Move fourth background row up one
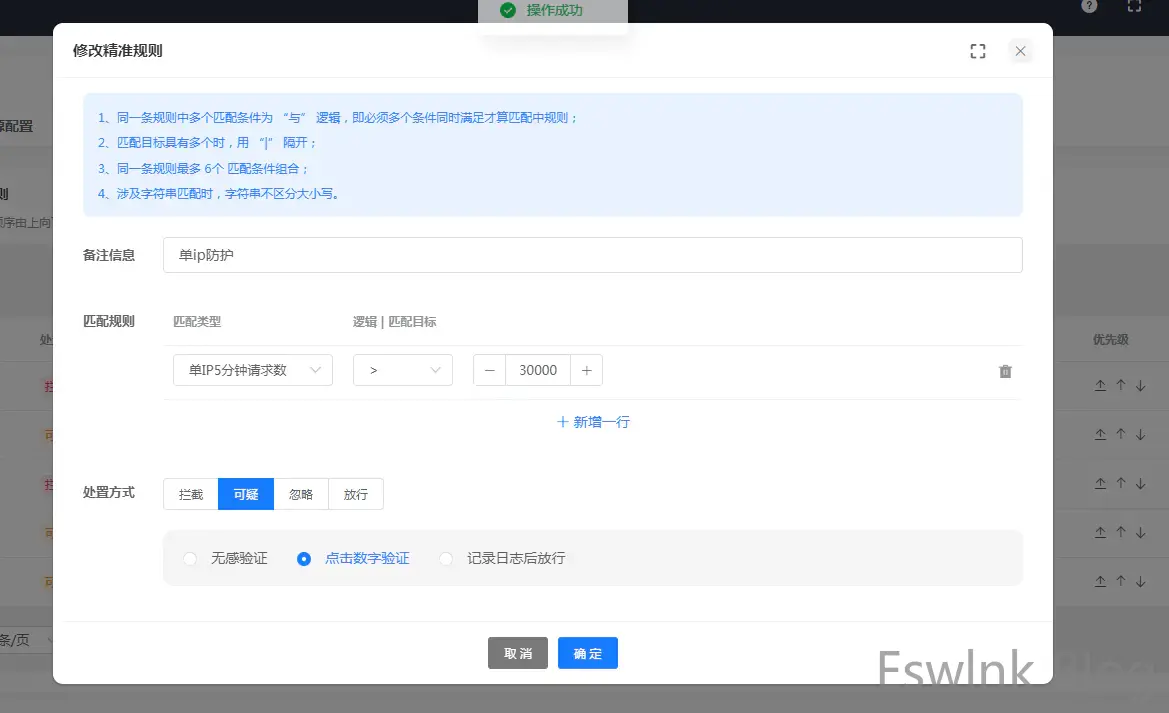The image size is (1169, 713). click(1121, 533)
